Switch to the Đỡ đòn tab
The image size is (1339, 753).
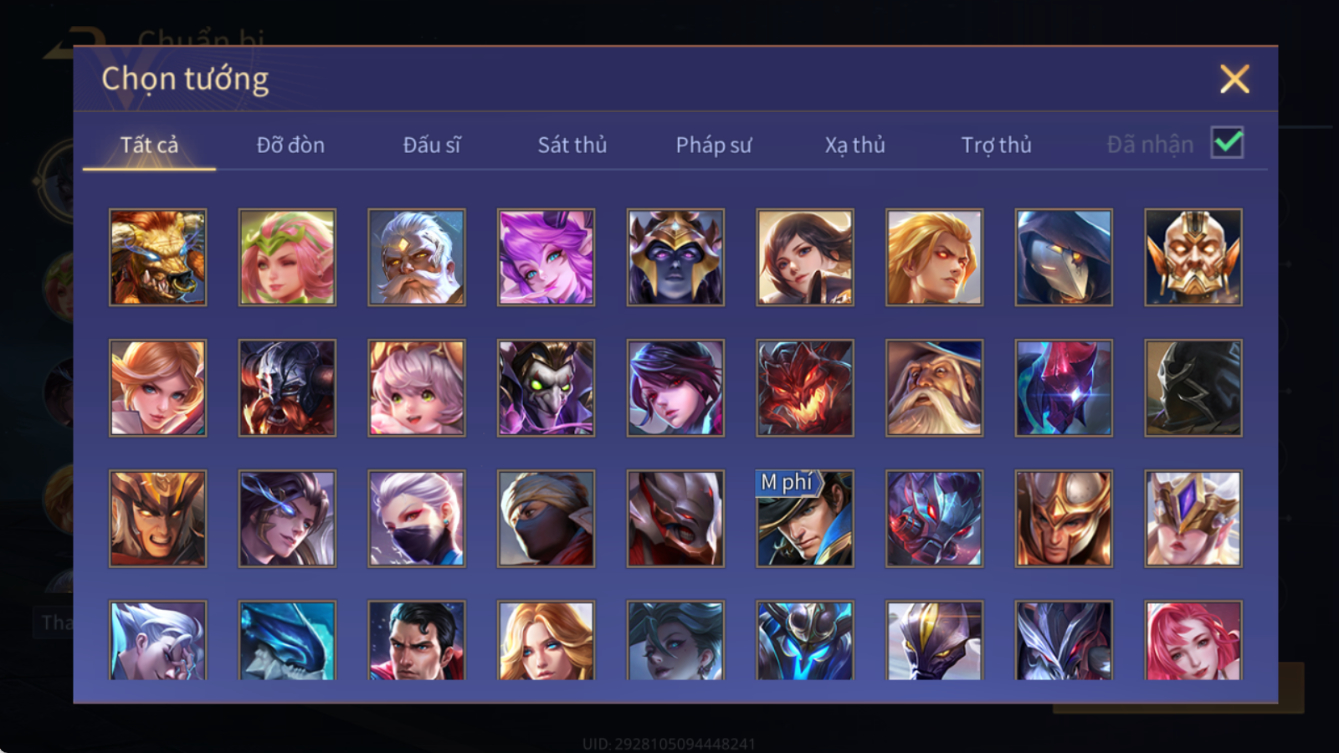click(x=290, y=145)
